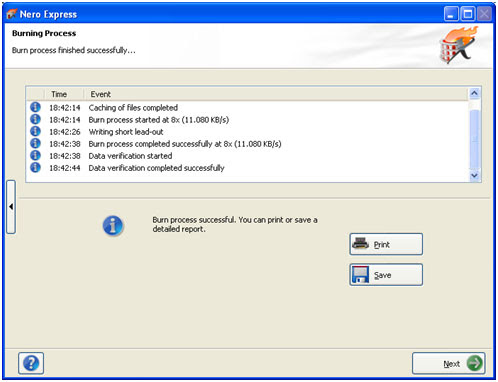
Task: Click the Print report button
Action: (386, 244)
